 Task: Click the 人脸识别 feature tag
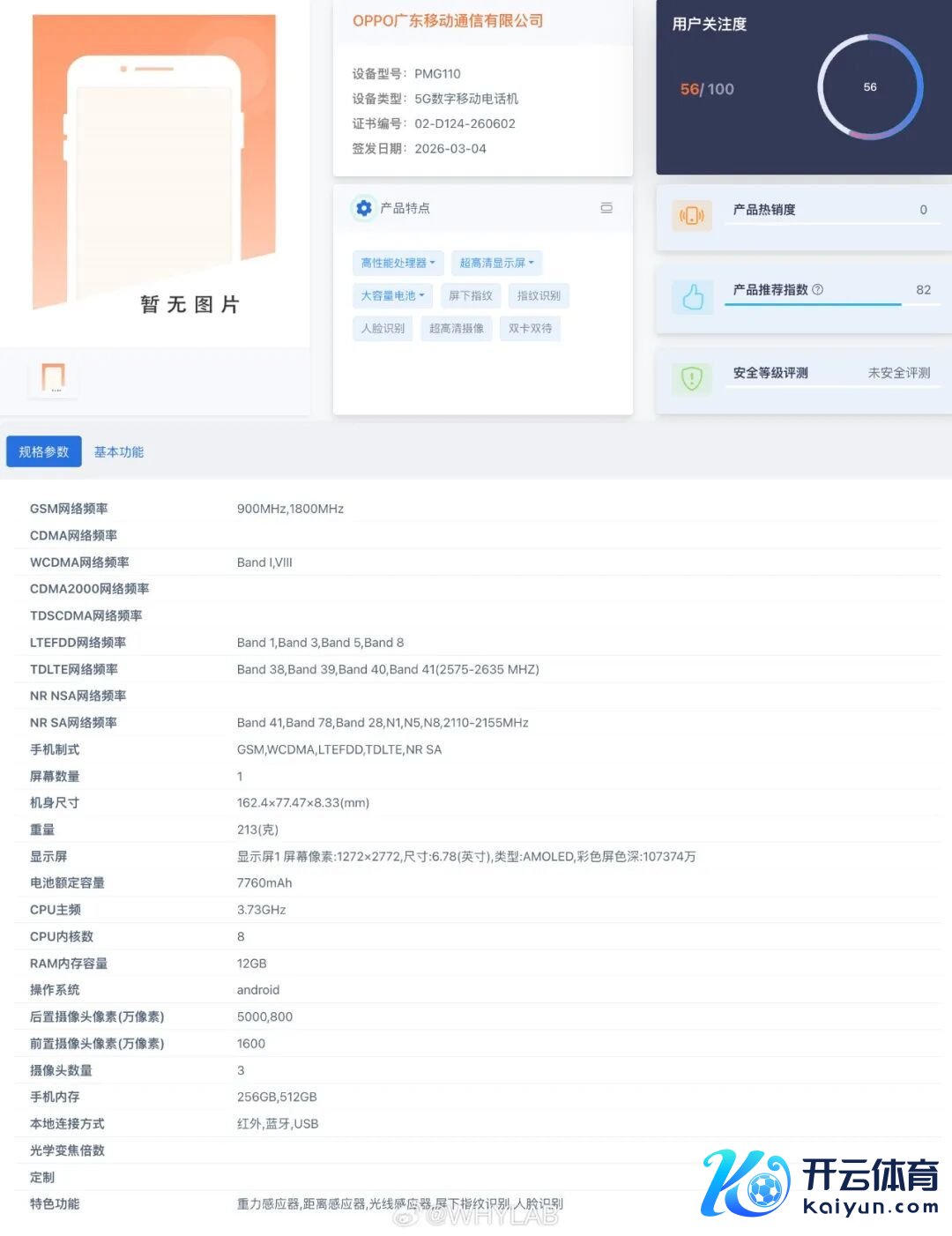[383, 328]
